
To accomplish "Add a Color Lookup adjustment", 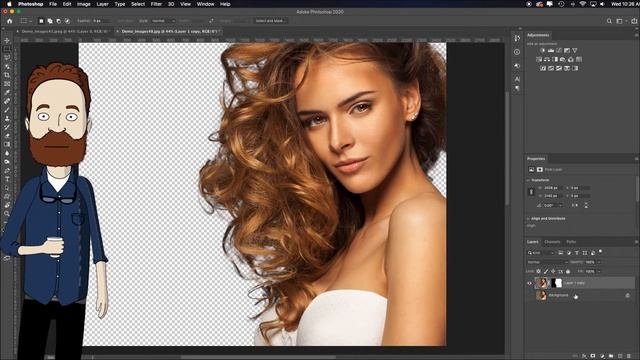I will click(x=579, y=60).
